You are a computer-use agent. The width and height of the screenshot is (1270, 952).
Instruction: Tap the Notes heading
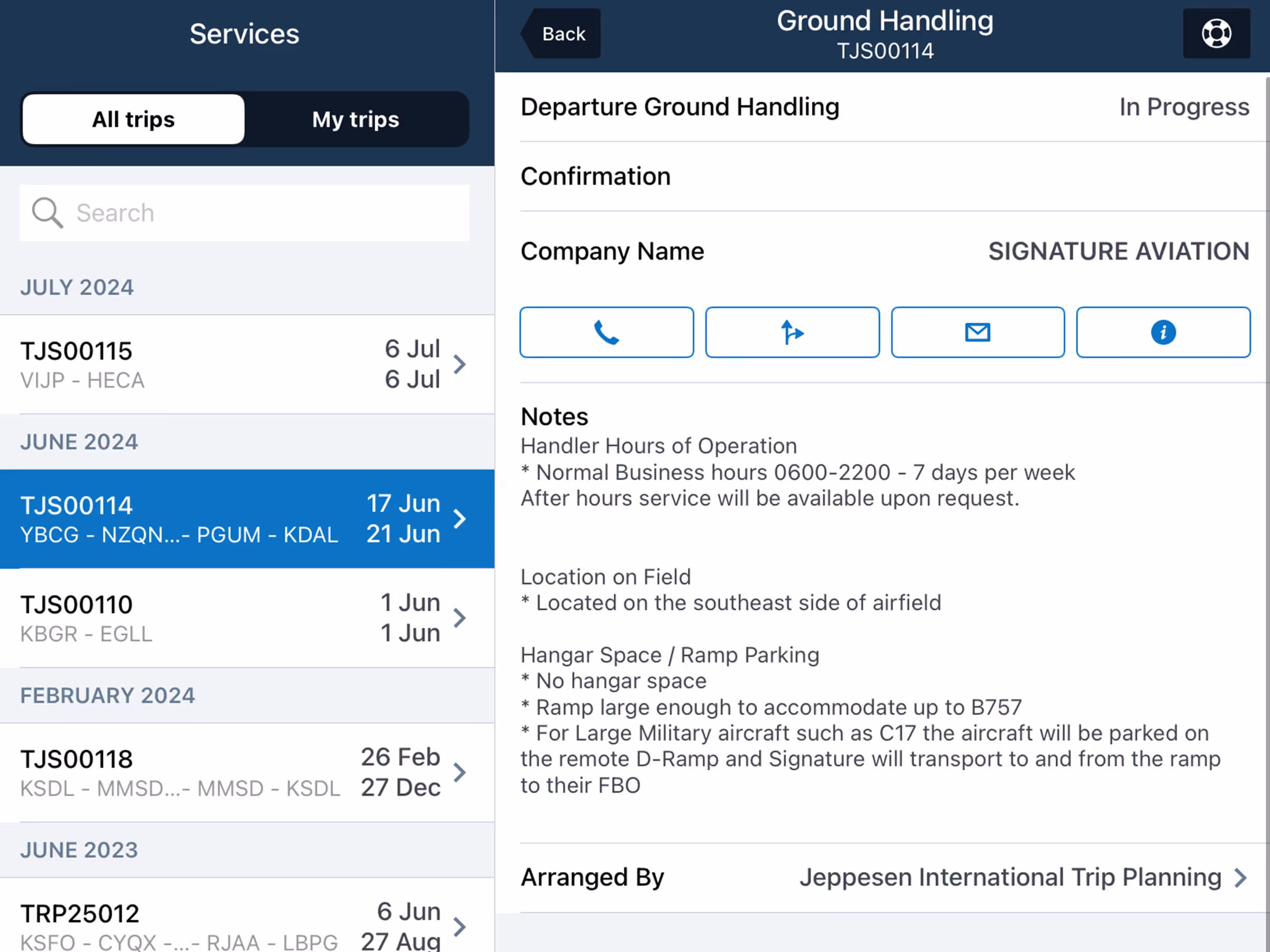coord(554,417)
